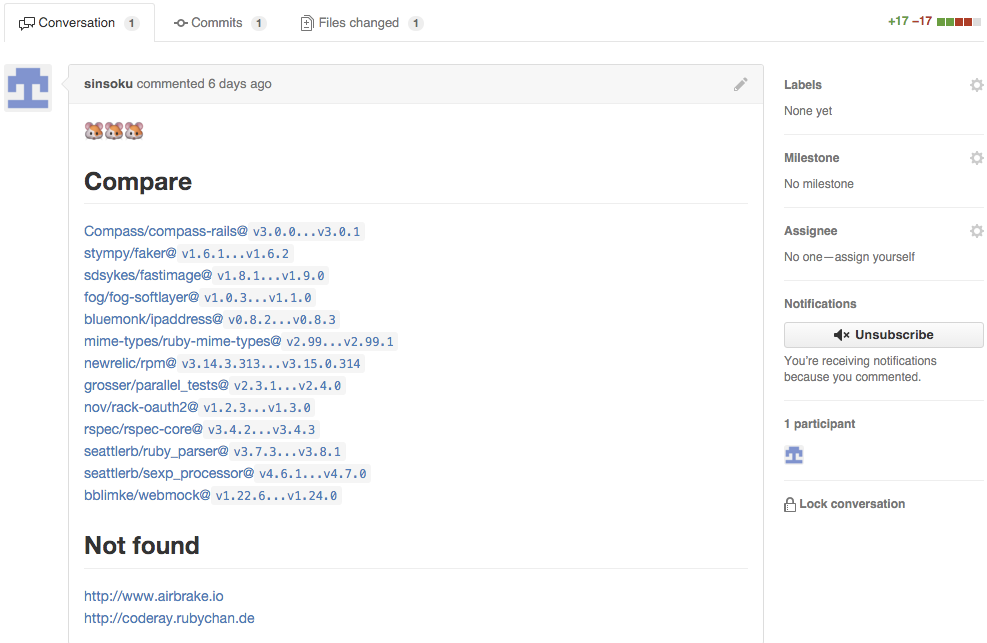This screenshot has height=643, width=987.
Task: Open the seattlerb/sexp_processor compare link
Action: [227, 474]
